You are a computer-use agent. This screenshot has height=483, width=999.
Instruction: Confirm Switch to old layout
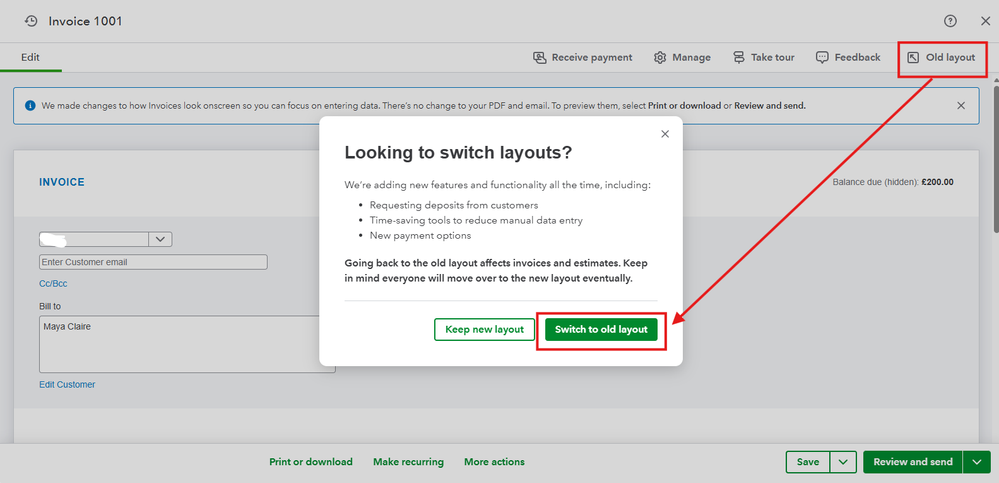(x=601, y=329)
